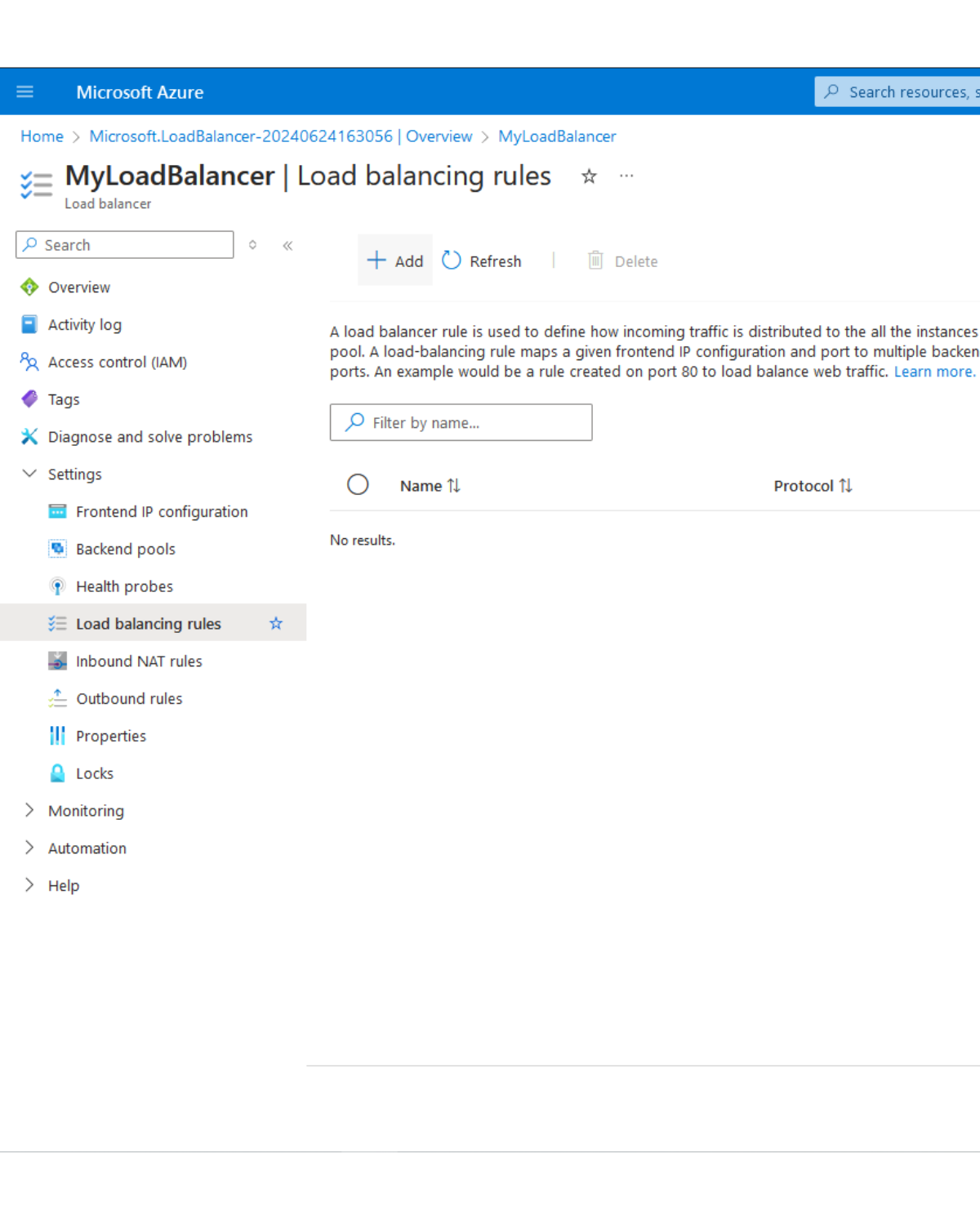Click the MyLoadBalancer resource icon in header

tap(36, 185)
